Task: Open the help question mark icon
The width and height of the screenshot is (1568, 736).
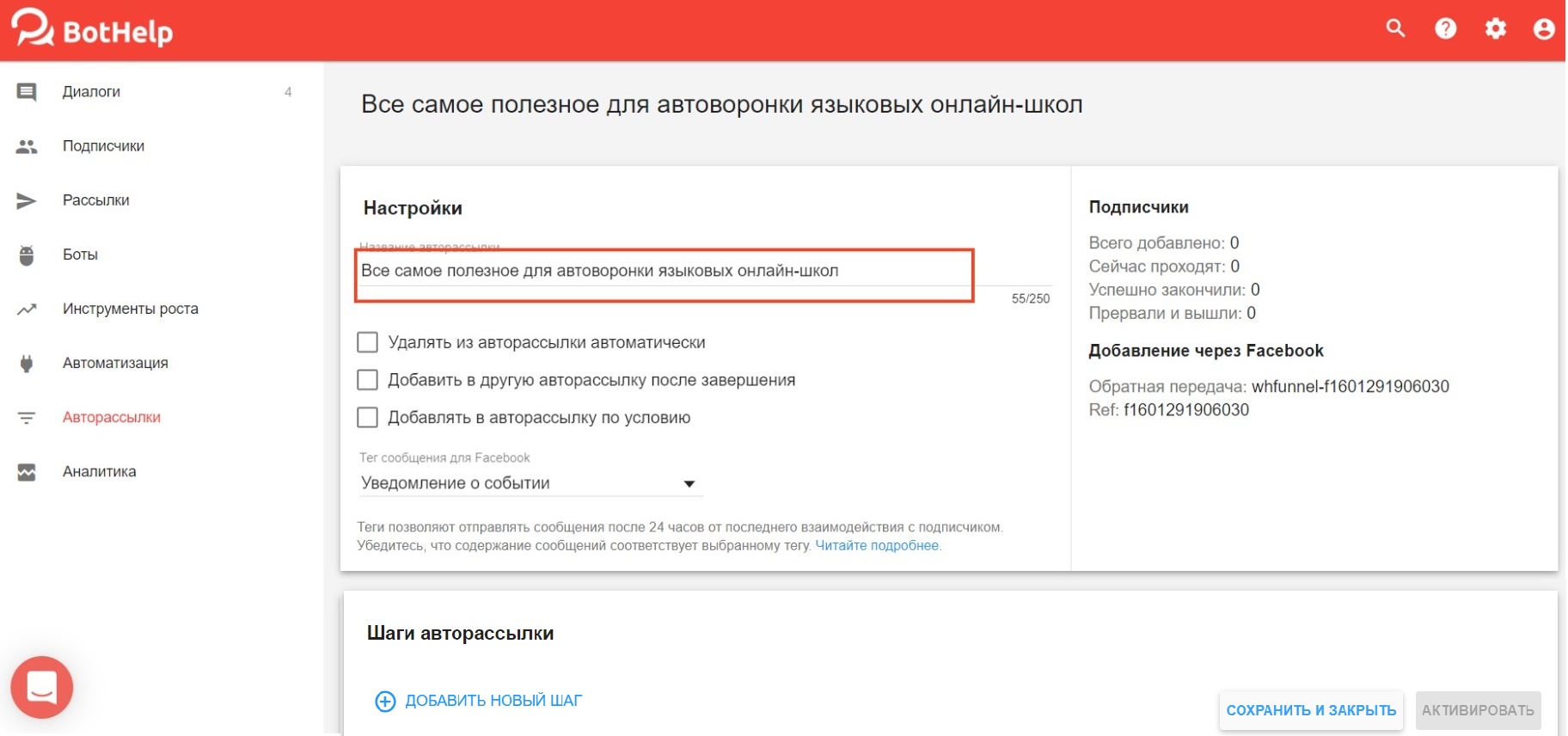Action: click(x=1445, y=28)
